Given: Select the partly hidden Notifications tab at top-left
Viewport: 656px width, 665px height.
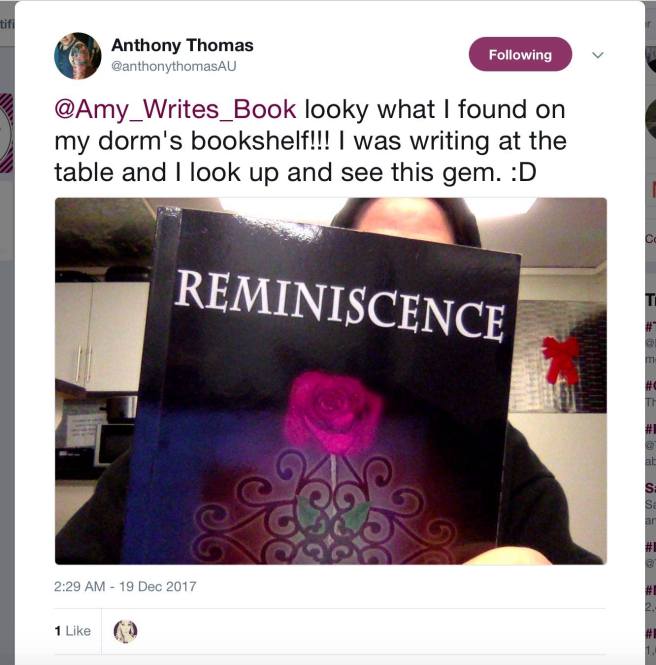Looking at the screenshot, I should pos(7,24).
